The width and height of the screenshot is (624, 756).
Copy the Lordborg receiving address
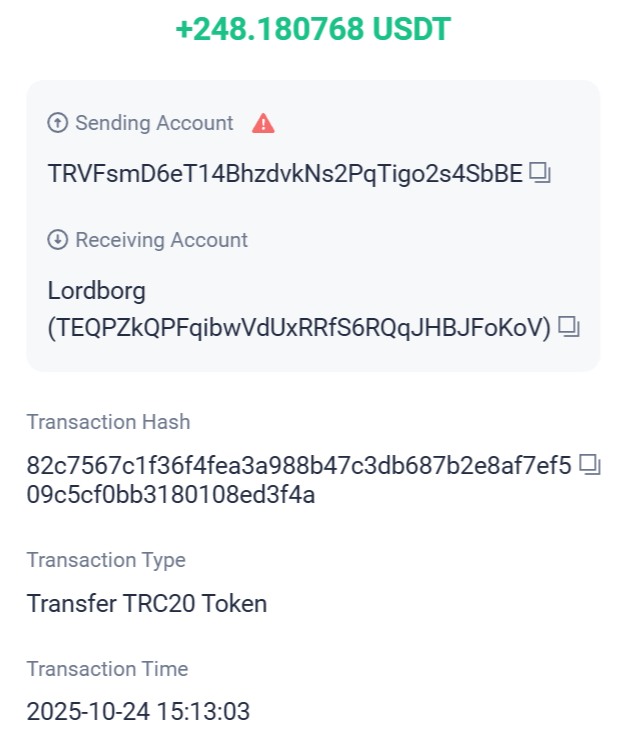[569, 326]
